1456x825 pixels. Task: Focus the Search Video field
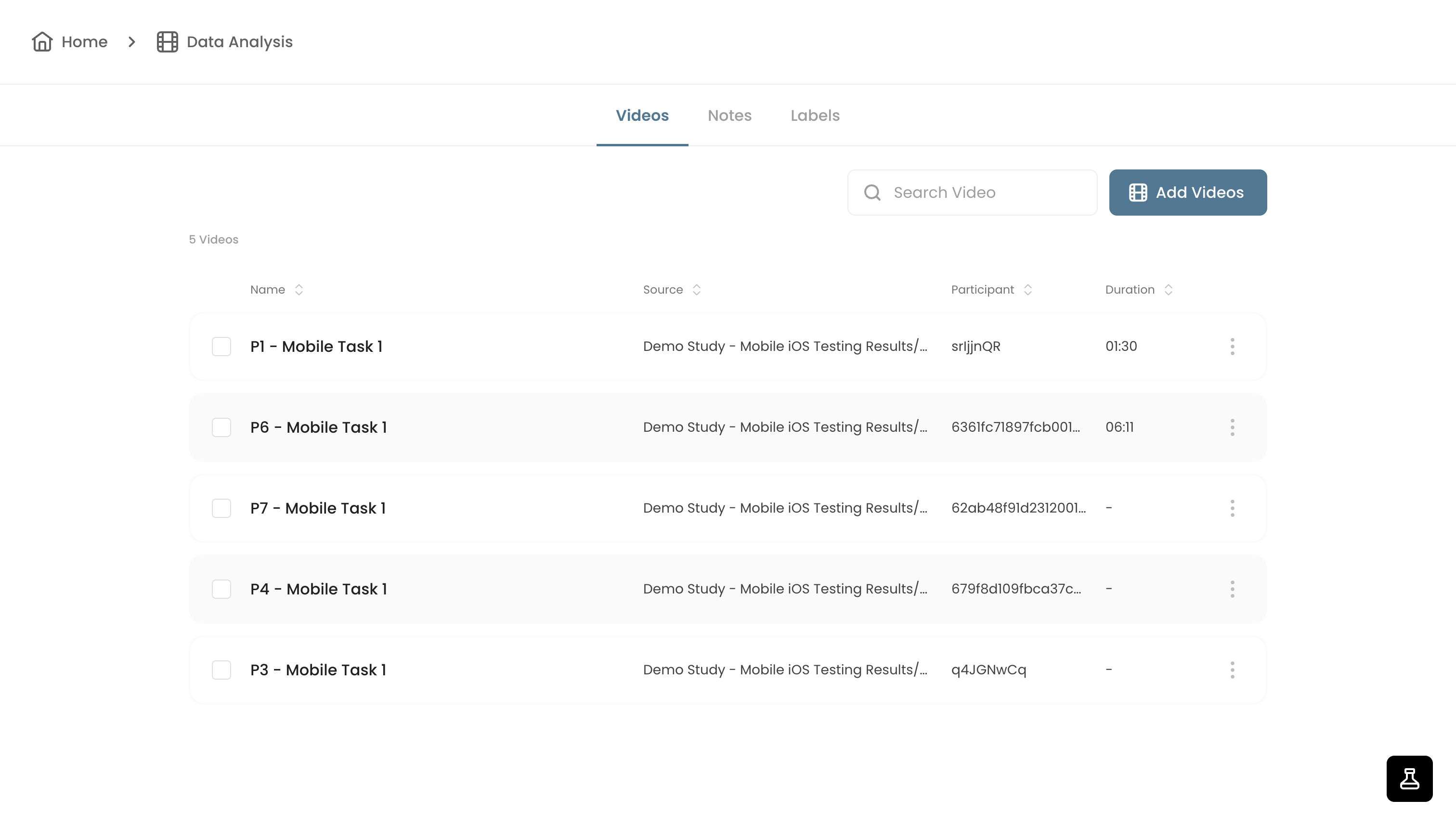(972, 193)
